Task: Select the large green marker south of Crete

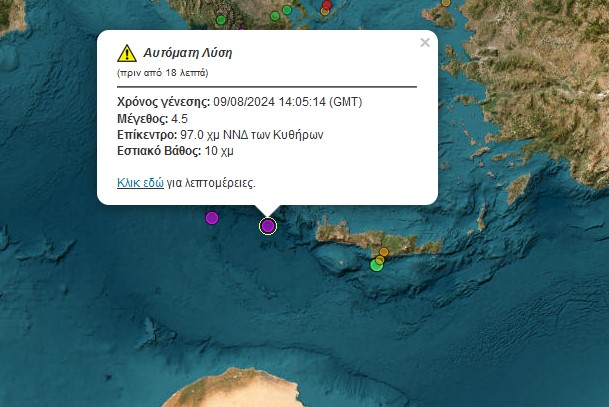Action: [x=376, y=265]
